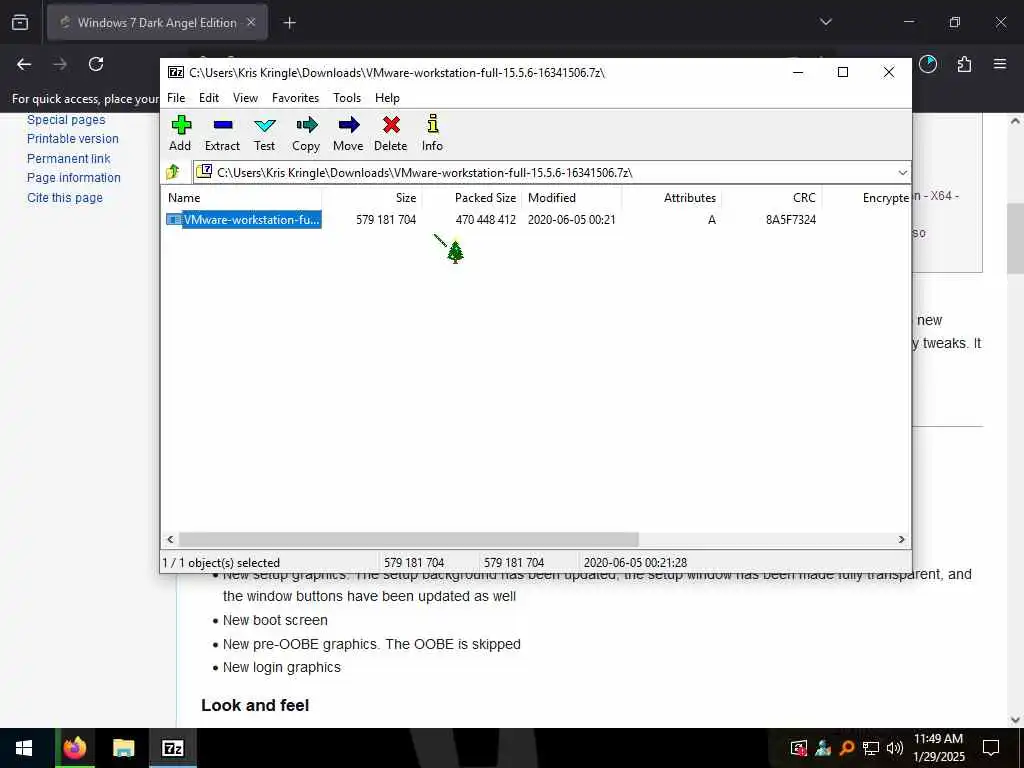This screenshot has height=768, width=1024.
Task: Open a new Firefox tab
Action: (x=290, y=23)
